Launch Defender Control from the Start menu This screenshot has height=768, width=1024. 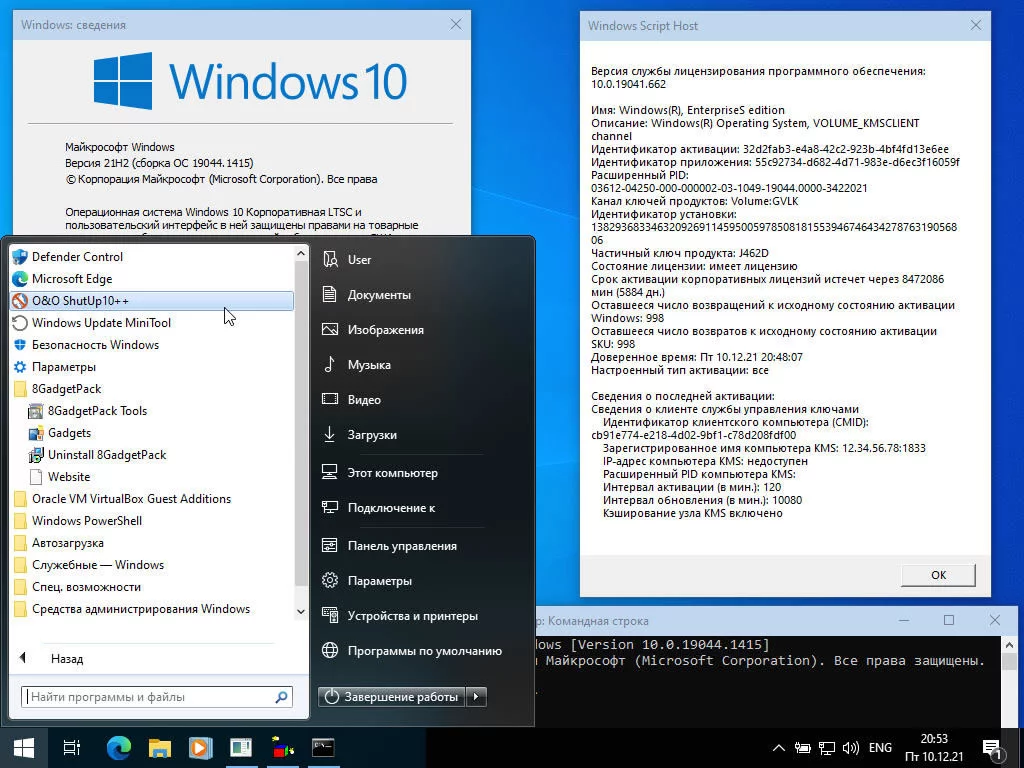[77, 257]
